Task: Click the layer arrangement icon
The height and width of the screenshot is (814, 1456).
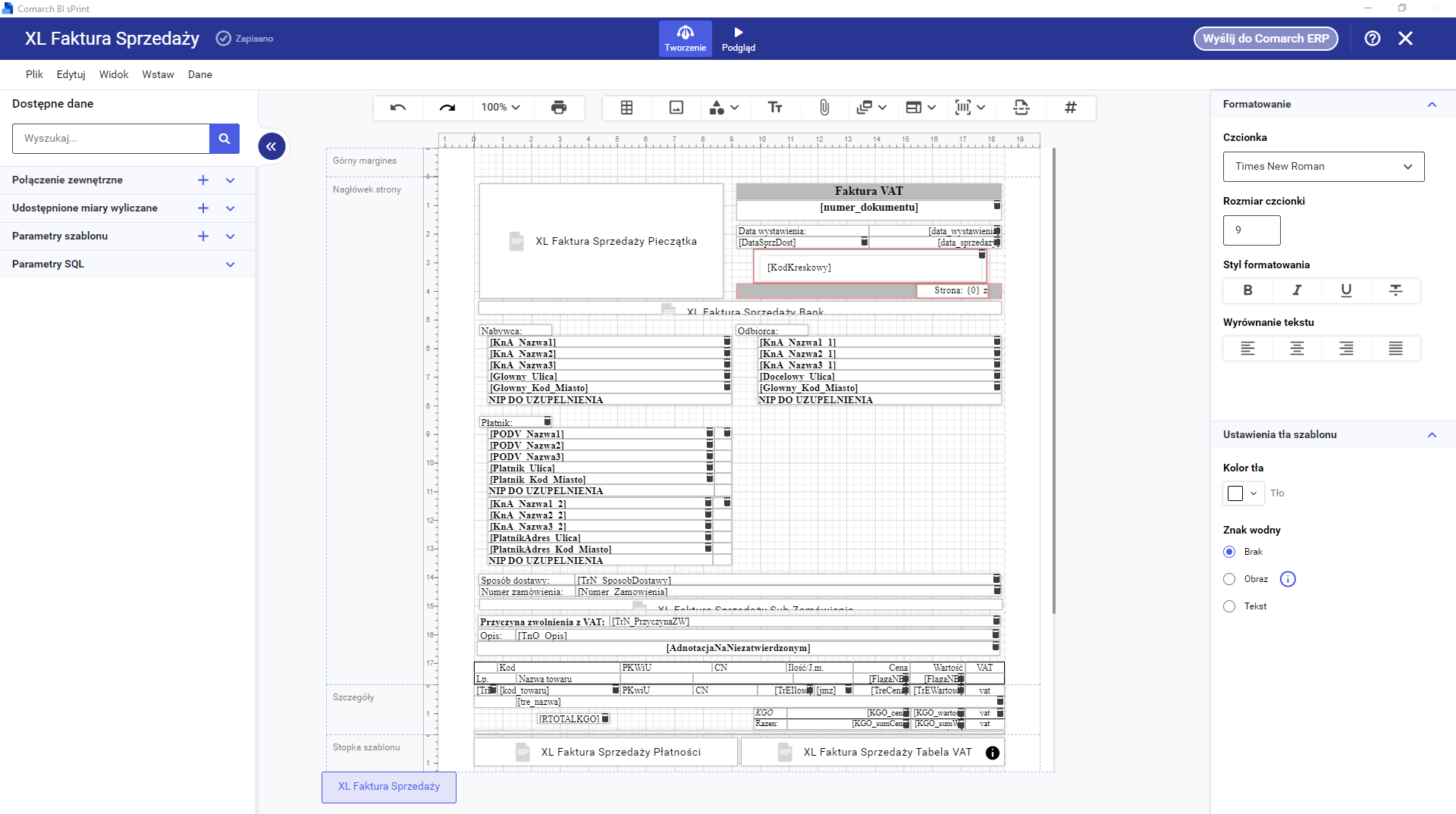Action: click(x=864, y=108)
